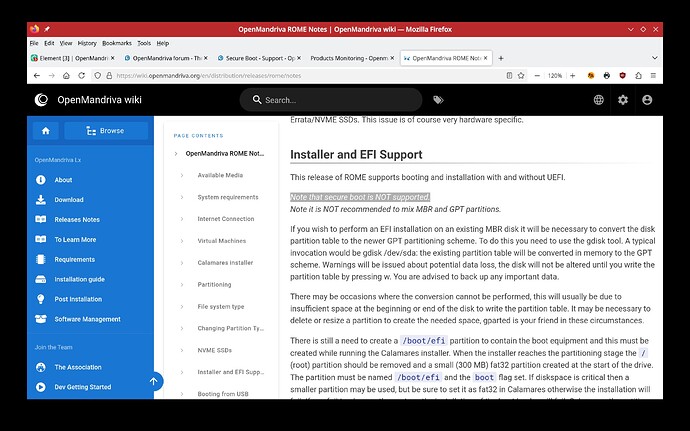This screenshot has height=431, width=690.
Task: Go back with browser back arrow
Action: coord(37,76)
